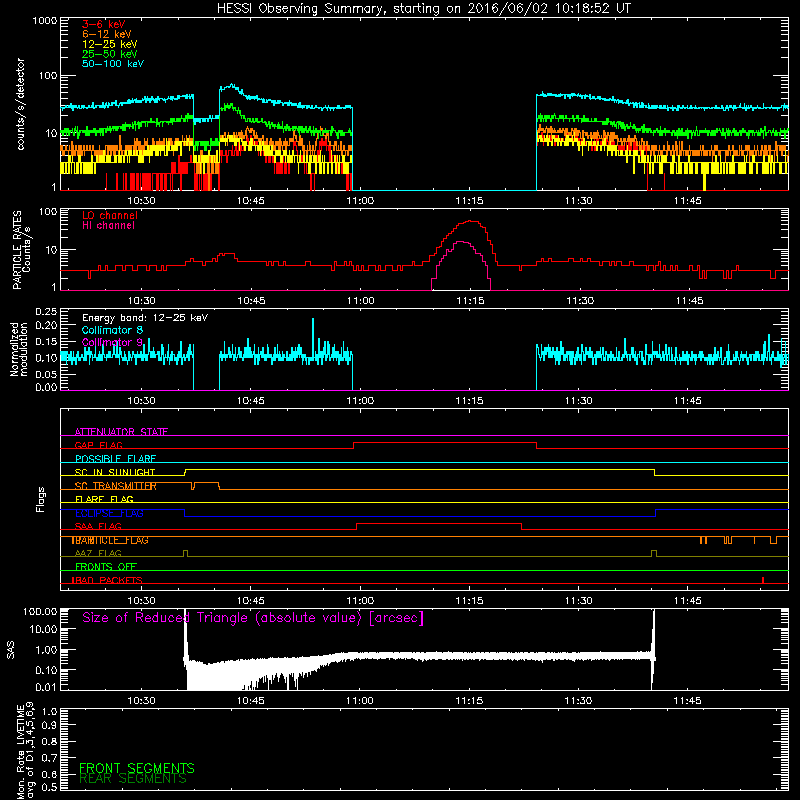Viewport: 800px width, 800px height.
Task: Click the SC IN SUNLIGHT flag label
Action: 115,472
